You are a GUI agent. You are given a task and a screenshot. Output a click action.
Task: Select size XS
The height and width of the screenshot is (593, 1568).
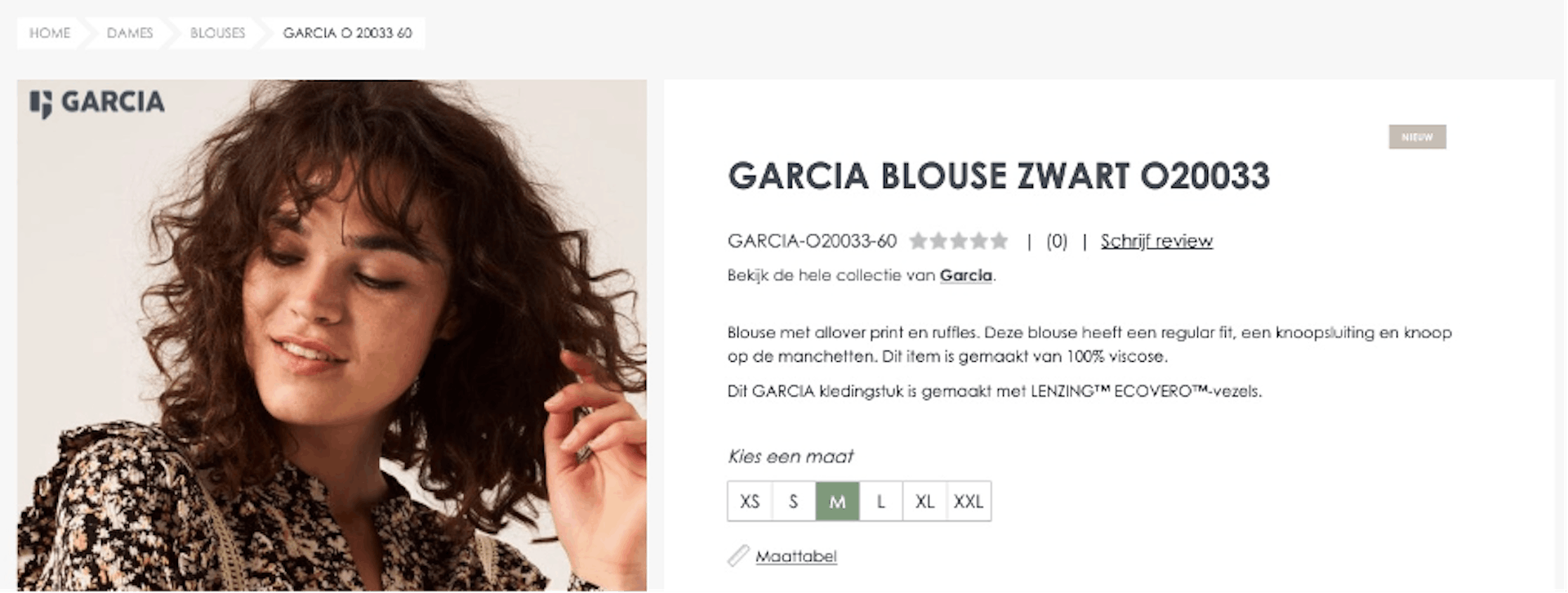pos(750,502)
